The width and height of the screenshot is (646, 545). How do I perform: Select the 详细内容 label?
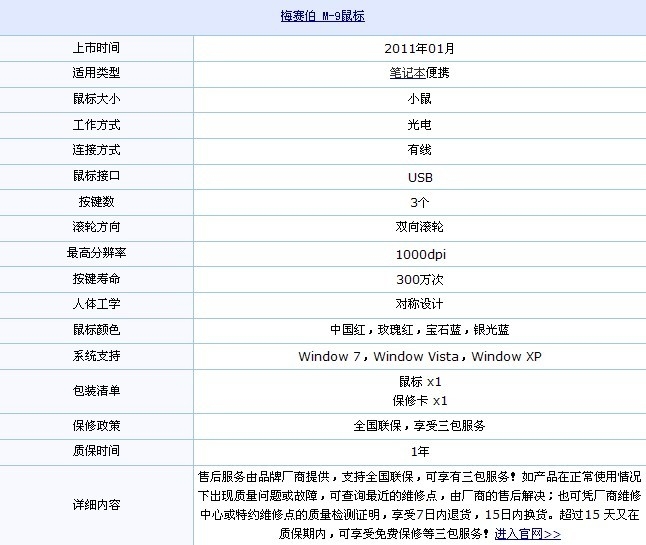click(96, 505)
